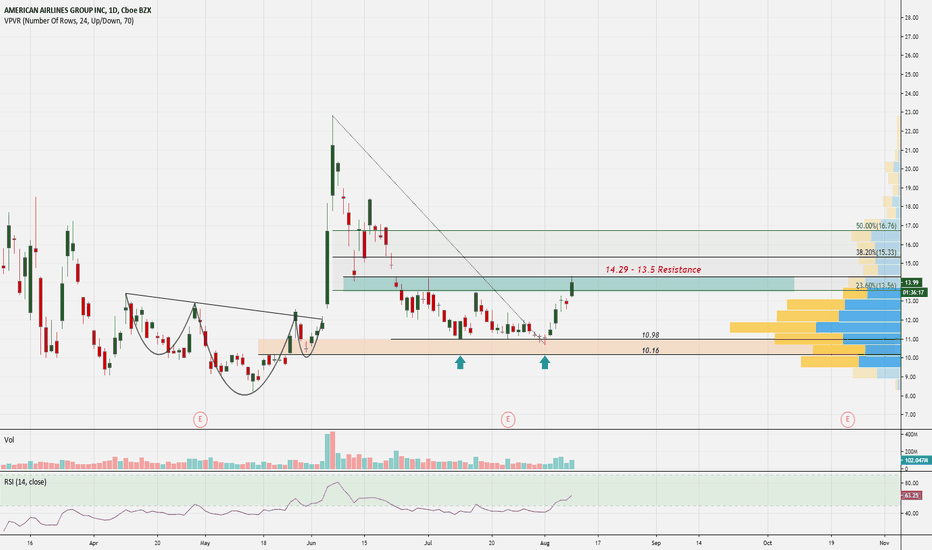Click the Apr date axis label
This screenshot has width=932, height=550.
point(93,542)
